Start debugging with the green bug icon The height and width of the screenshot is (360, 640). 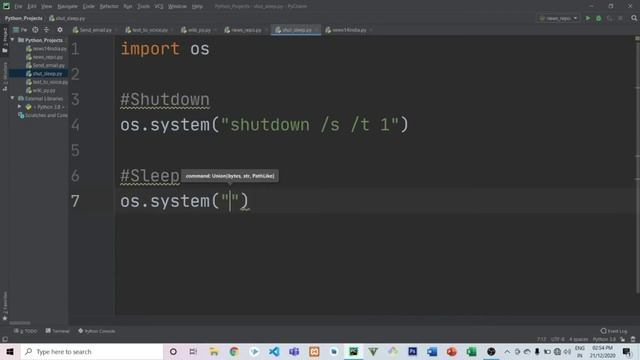click(598, 18)
